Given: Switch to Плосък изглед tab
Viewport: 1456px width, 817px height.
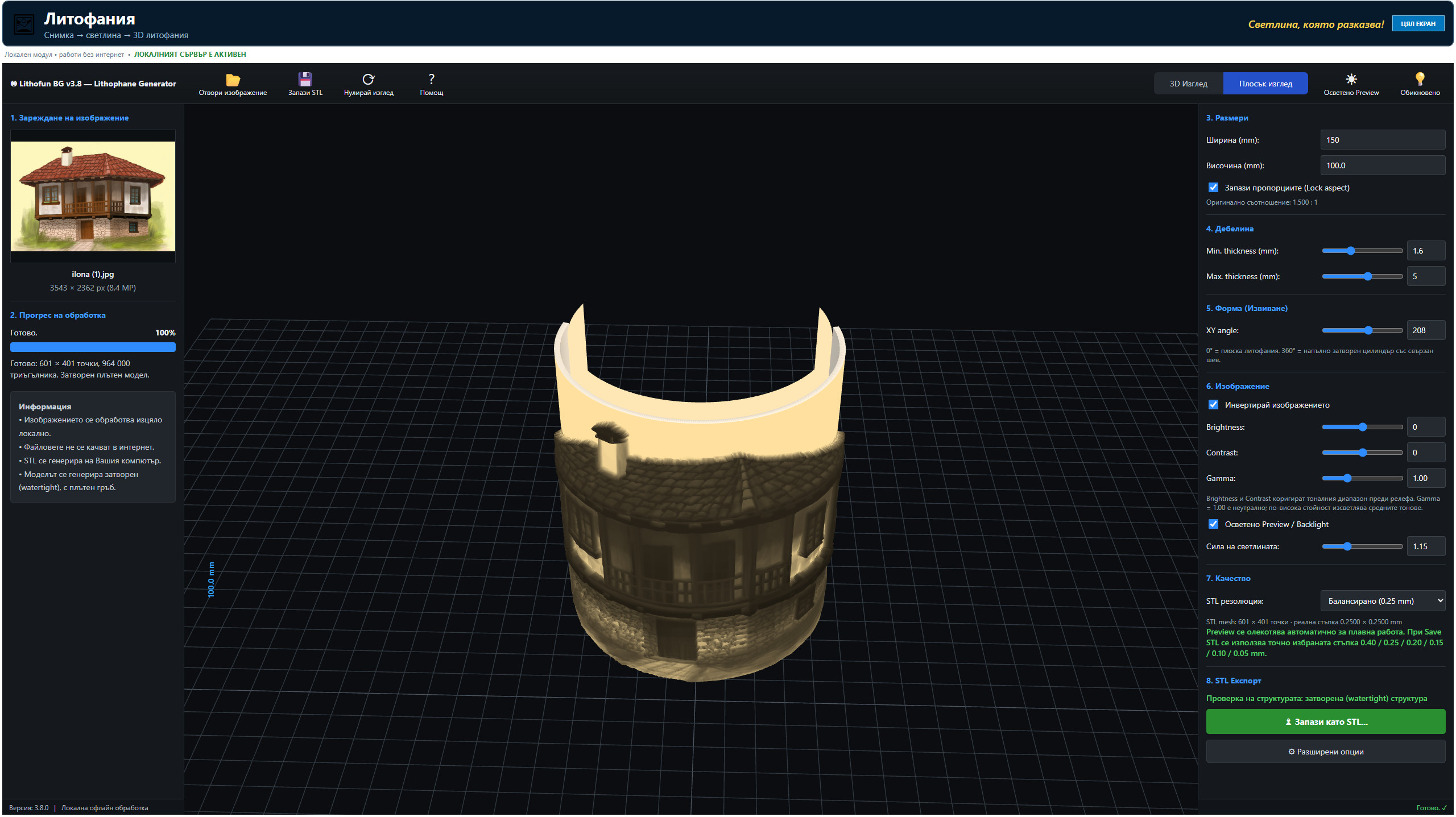Looking at the screenshot, I should (x=1265, y=84).
